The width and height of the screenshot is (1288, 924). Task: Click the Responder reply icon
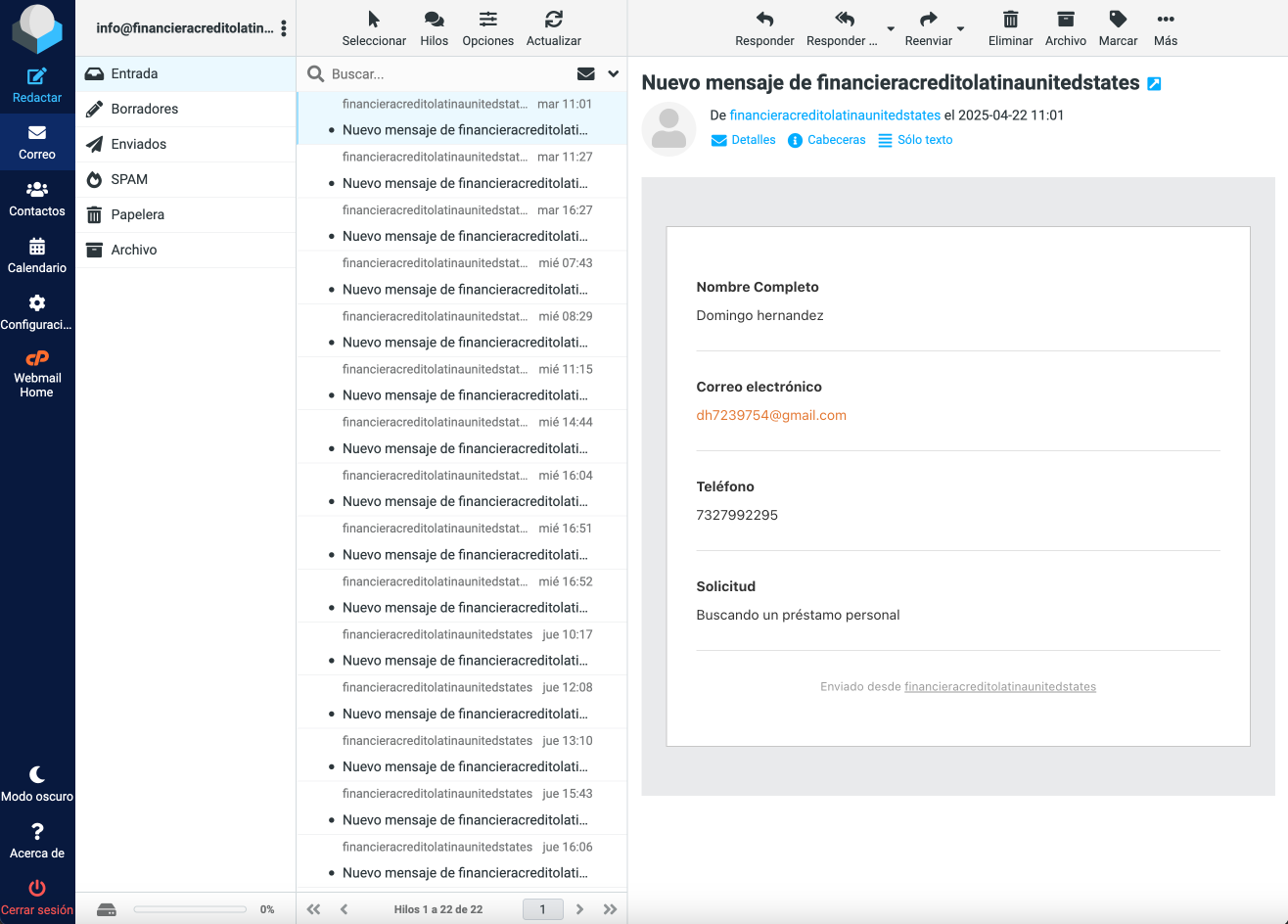[x=764, y=20]
